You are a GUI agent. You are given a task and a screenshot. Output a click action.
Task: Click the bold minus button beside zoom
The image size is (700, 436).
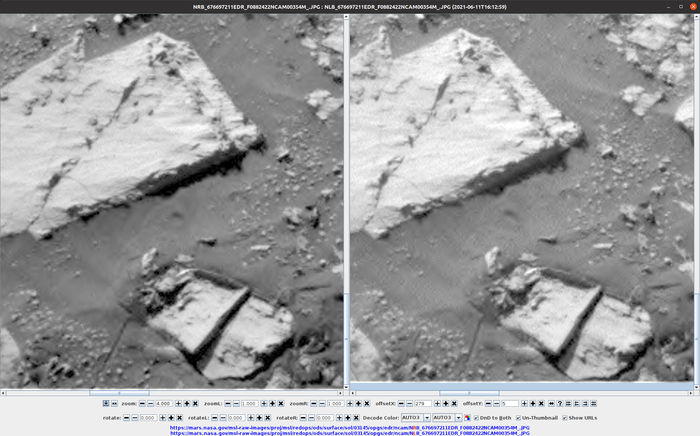(x=142, y=403)
